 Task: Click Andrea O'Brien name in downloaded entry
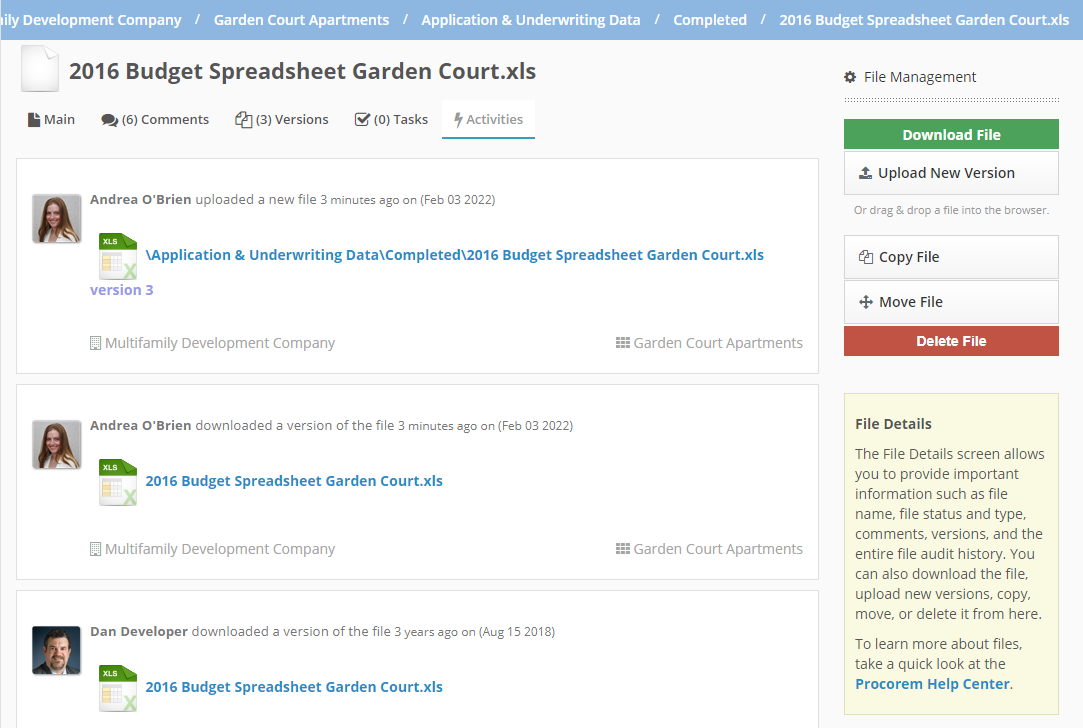tap(140, 425)
